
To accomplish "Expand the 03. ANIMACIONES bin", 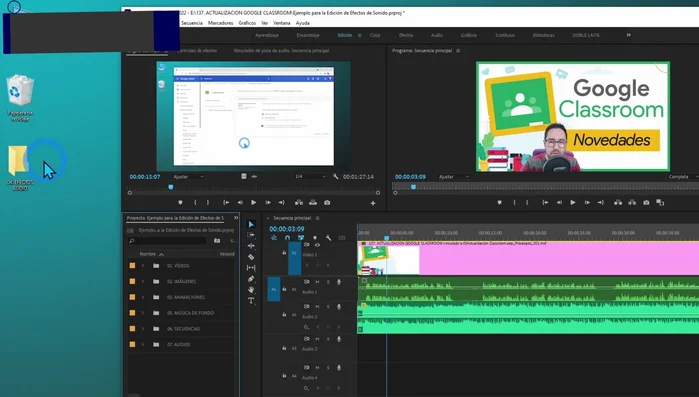I will (x=143, y=297).
